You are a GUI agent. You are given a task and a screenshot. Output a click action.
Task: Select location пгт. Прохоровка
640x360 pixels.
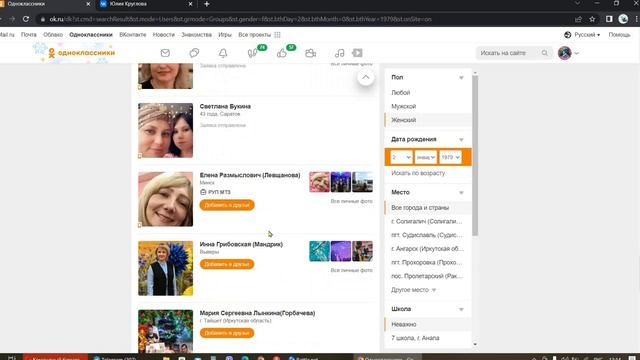tap(428, 262)
